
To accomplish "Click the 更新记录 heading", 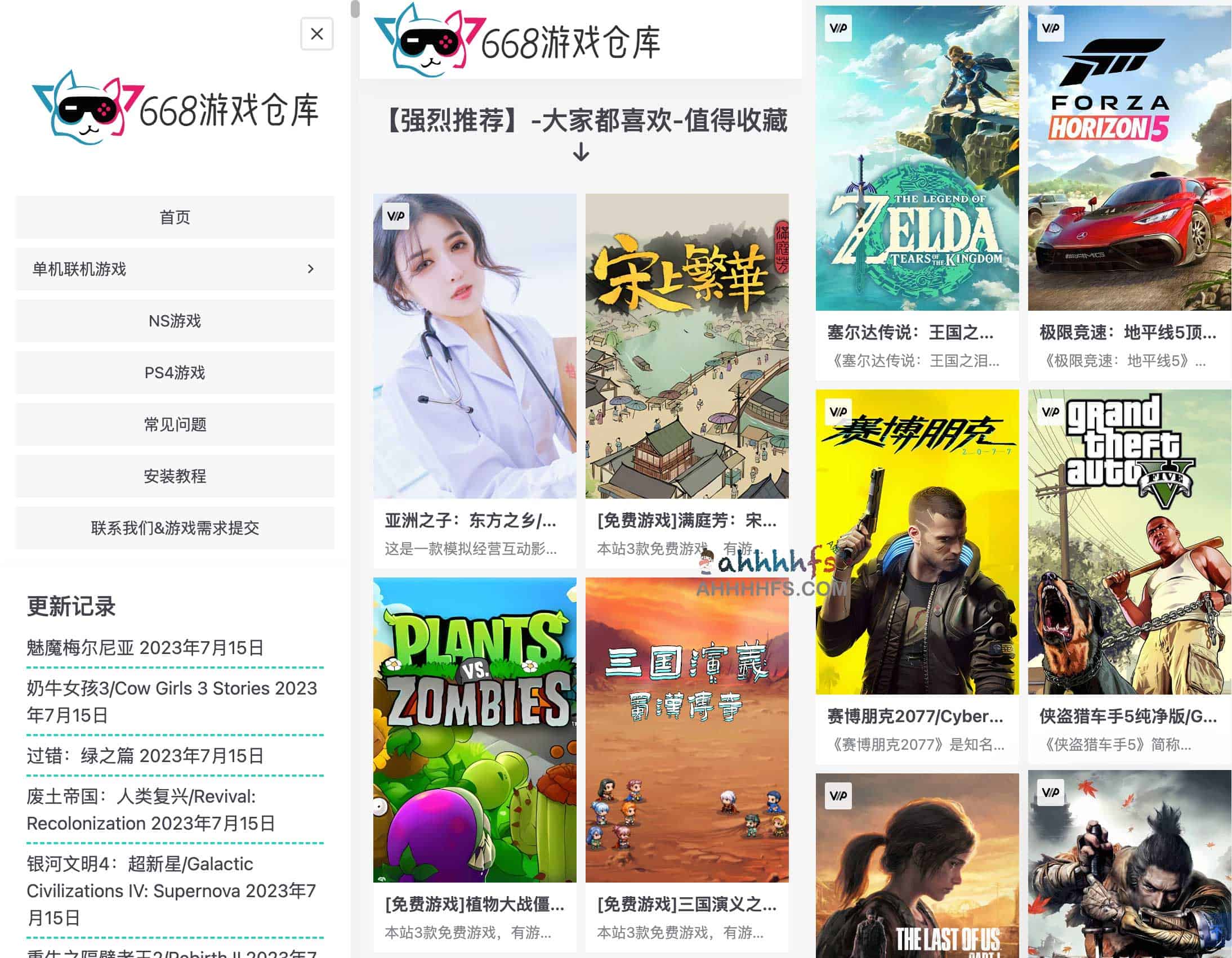I will coord(71,606).
